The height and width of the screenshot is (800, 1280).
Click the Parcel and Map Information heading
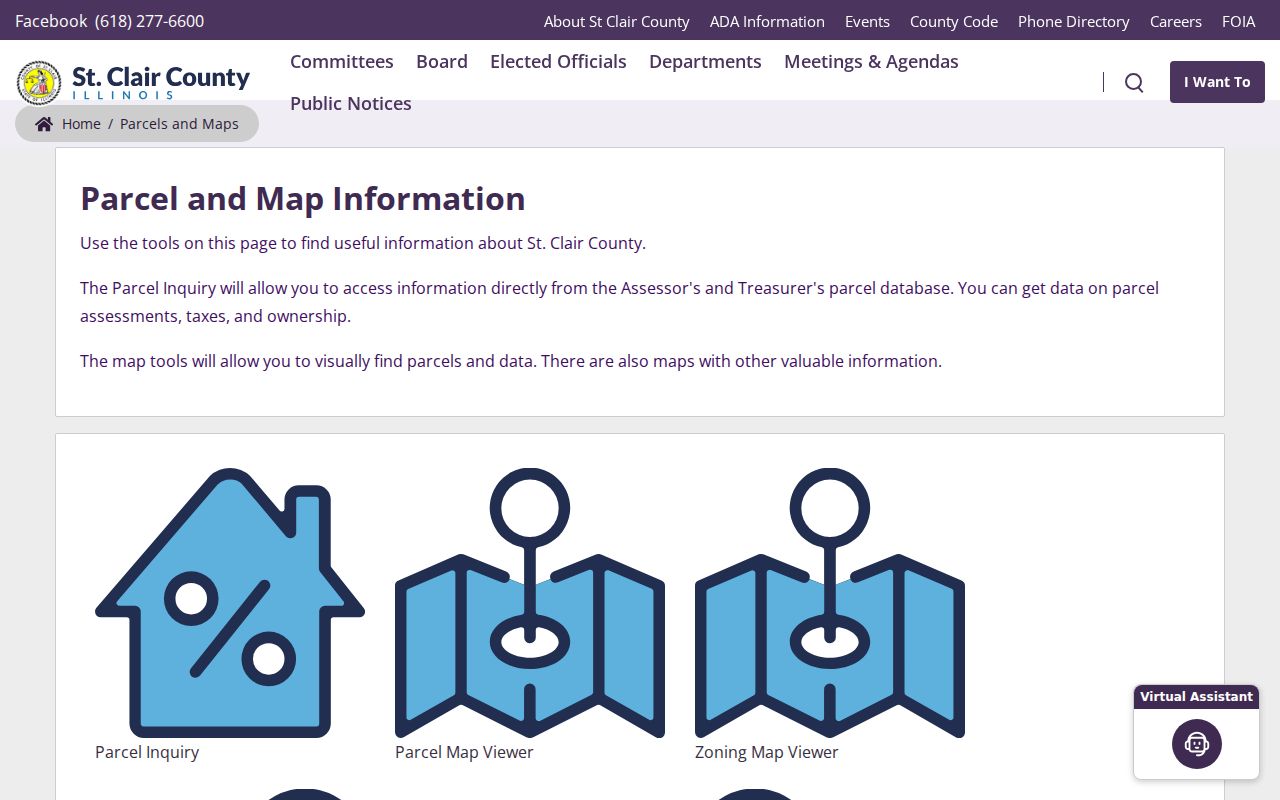point(303,198)
